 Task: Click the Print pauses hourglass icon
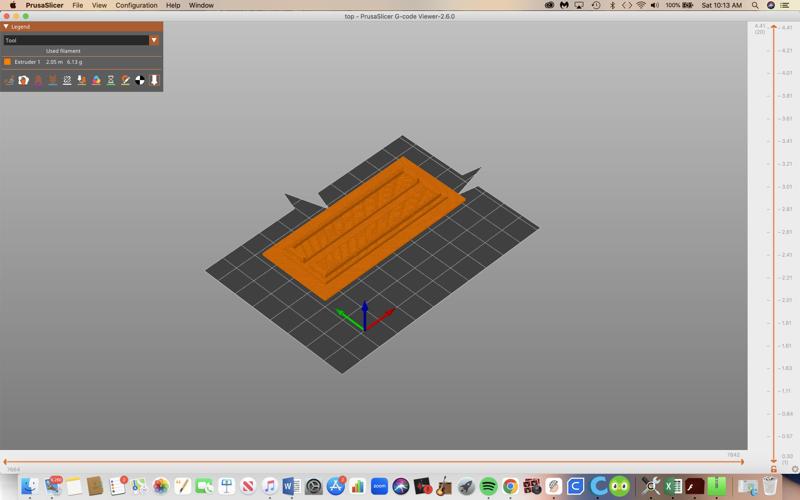[111, 80]
